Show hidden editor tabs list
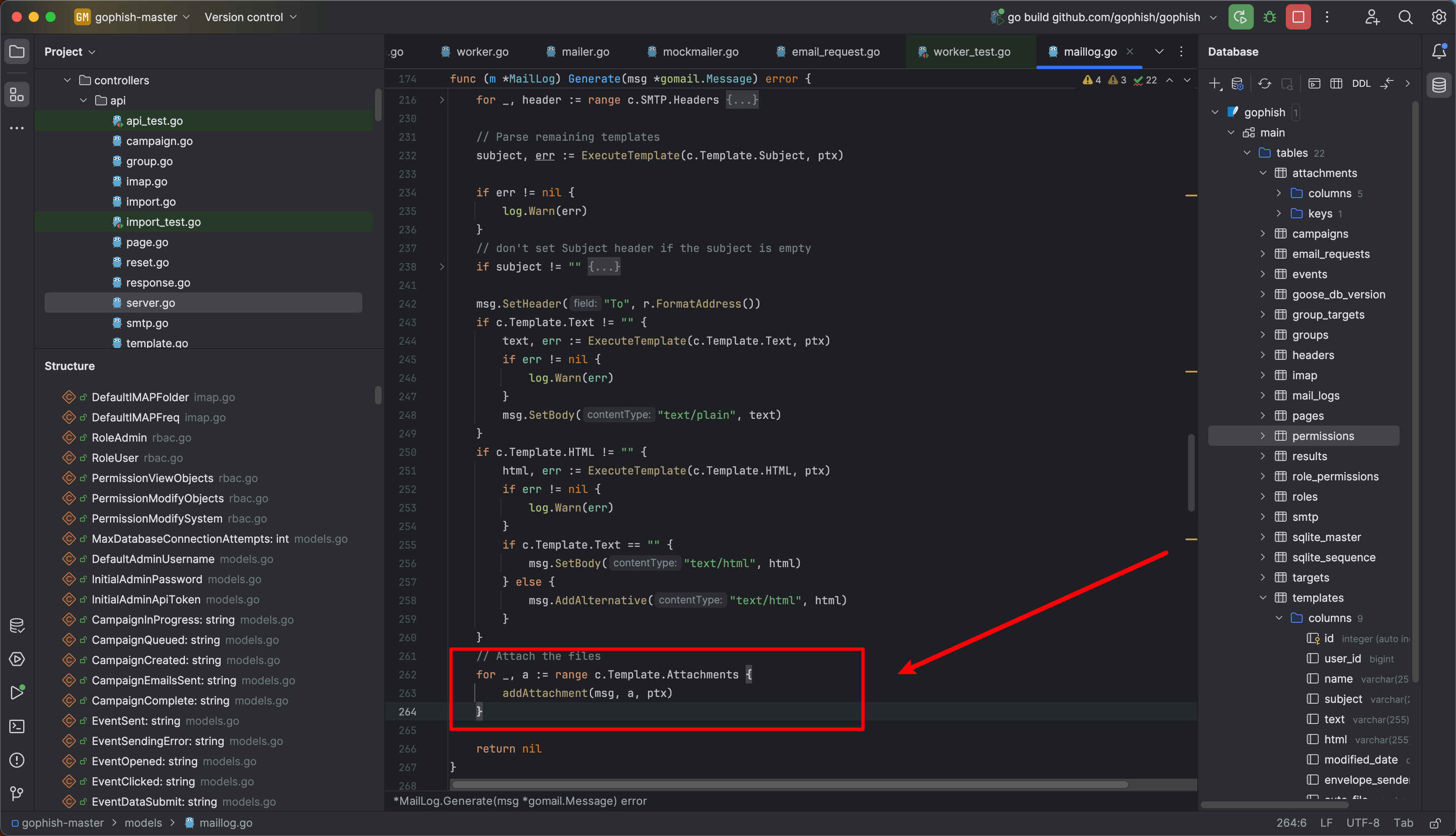This screenshot has height=836, width=1456. tap(1159, 52)
